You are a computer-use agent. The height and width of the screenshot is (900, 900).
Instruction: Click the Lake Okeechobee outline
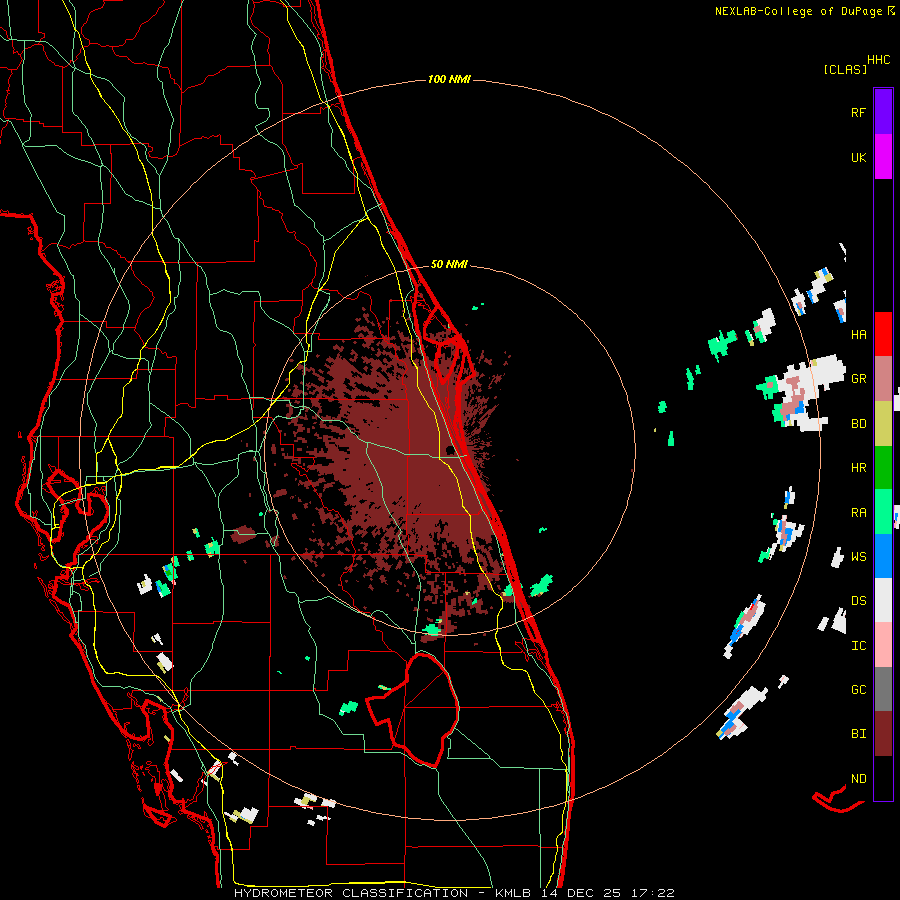click(413, 709)
